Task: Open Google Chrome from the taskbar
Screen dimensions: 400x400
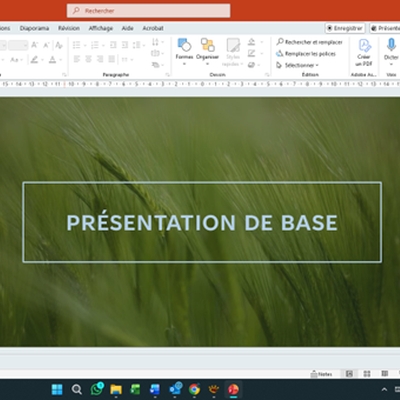Action: 194,389
